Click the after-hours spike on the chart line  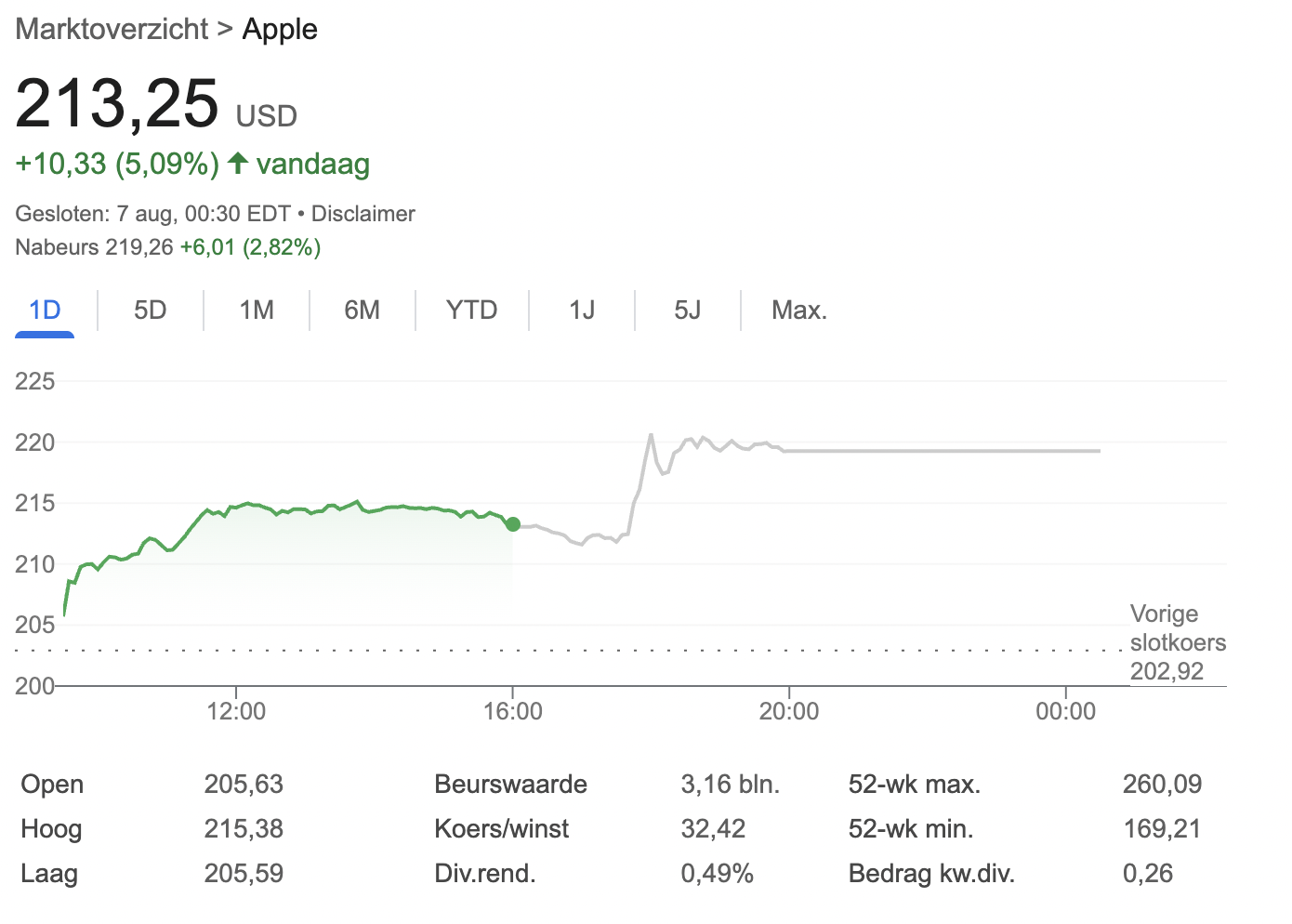click(651, 434)
